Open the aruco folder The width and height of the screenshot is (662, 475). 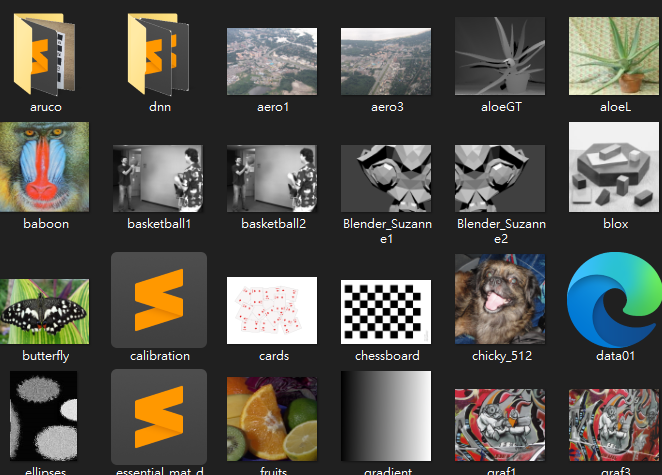pyautogui.click(x=46, y=55)
